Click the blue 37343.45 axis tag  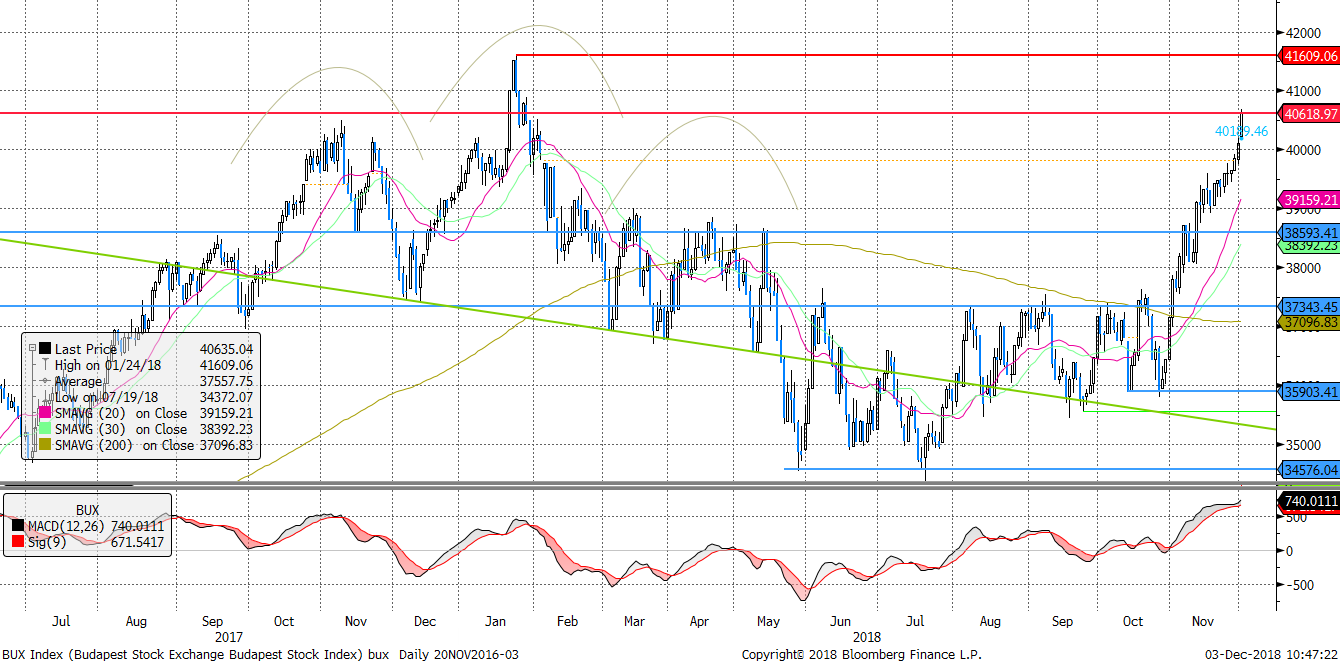coord(1310,306)
